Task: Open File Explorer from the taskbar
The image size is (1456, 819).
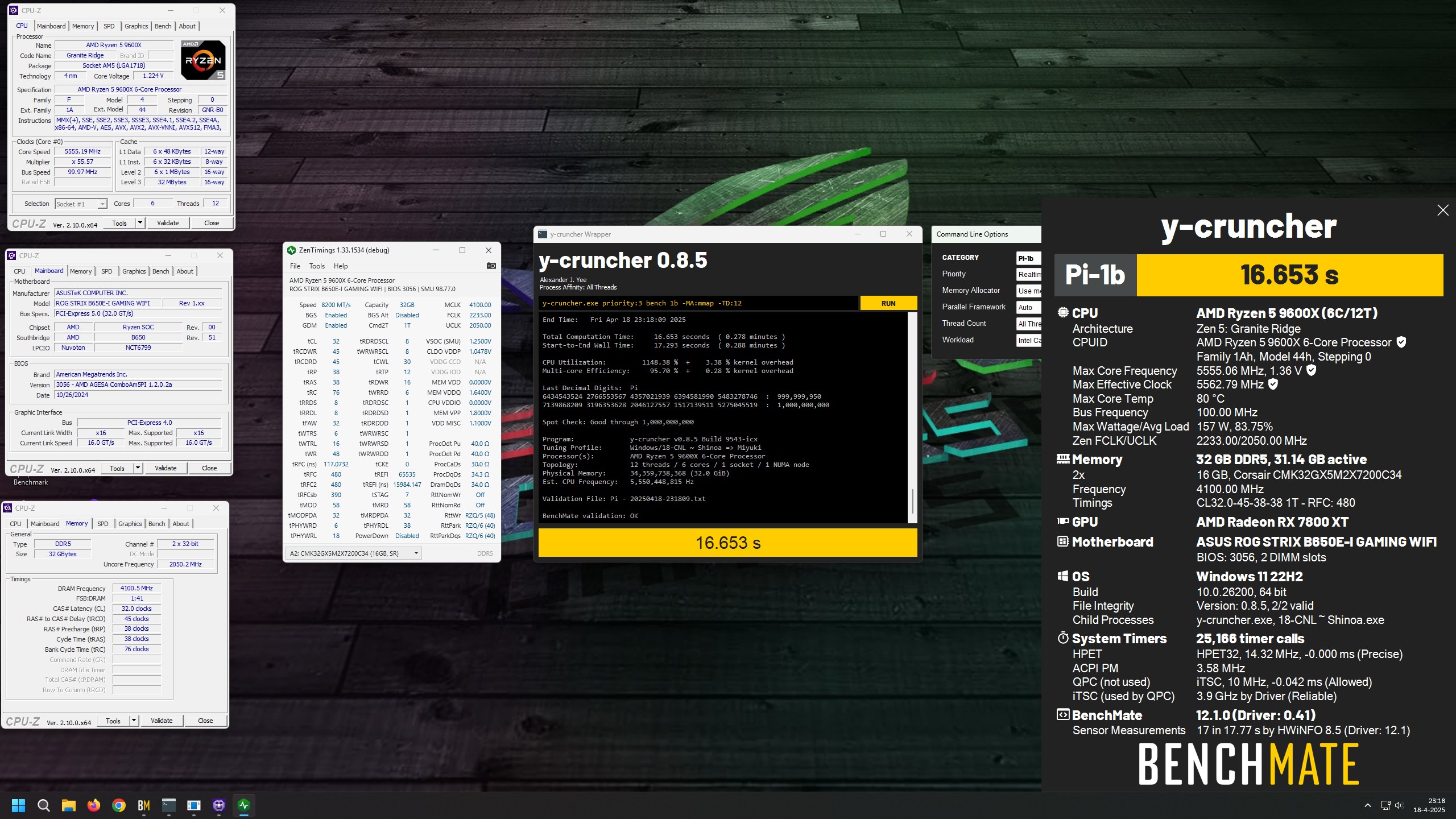Action: coord(69,805)
